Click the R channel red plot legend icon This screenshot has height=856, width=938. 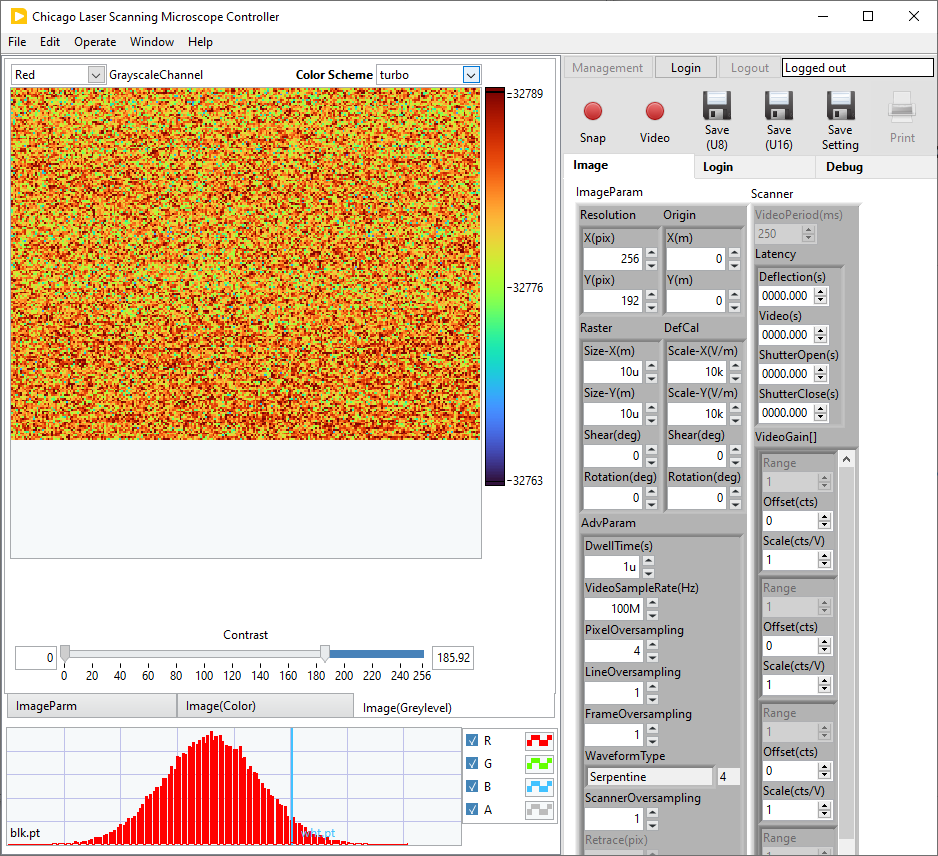[x=539, y=741]
